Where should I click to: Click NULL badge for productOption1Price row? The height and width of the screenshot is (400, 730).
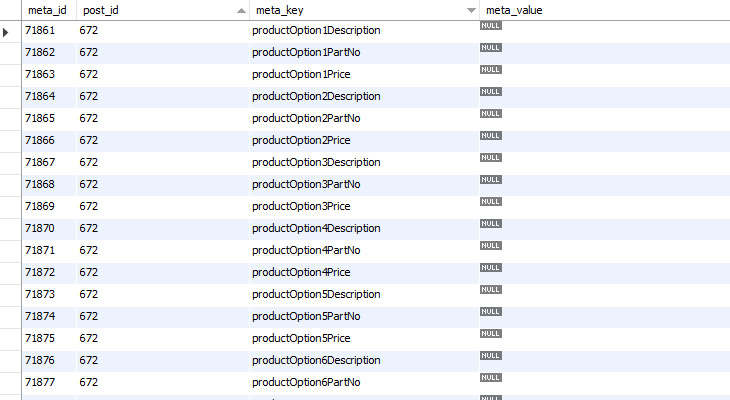point(490,69)
